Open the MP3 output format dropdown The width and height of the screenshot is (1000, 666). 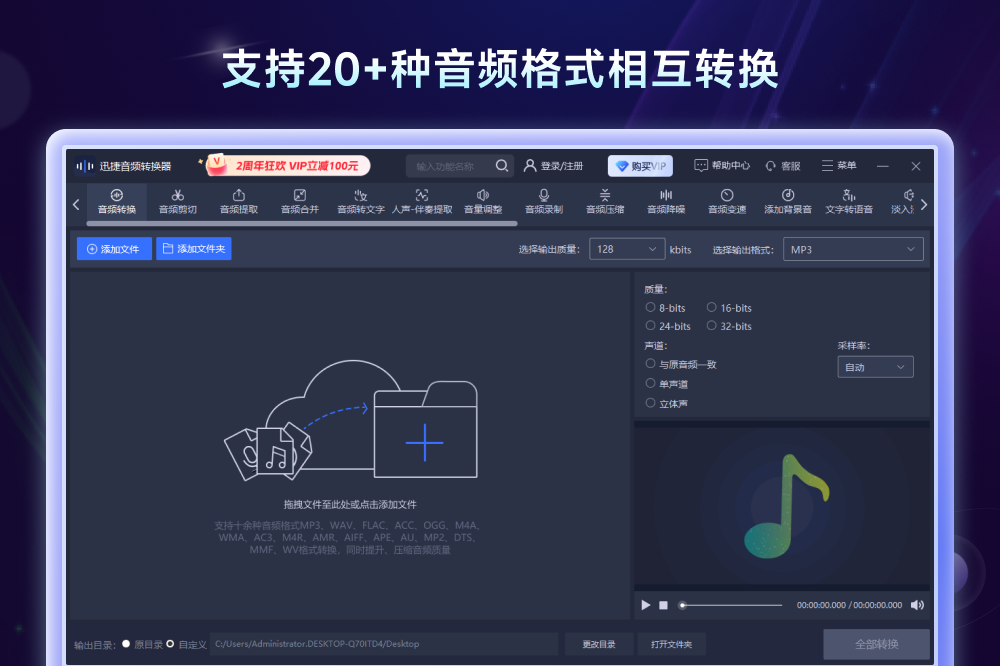coord(853,249)
